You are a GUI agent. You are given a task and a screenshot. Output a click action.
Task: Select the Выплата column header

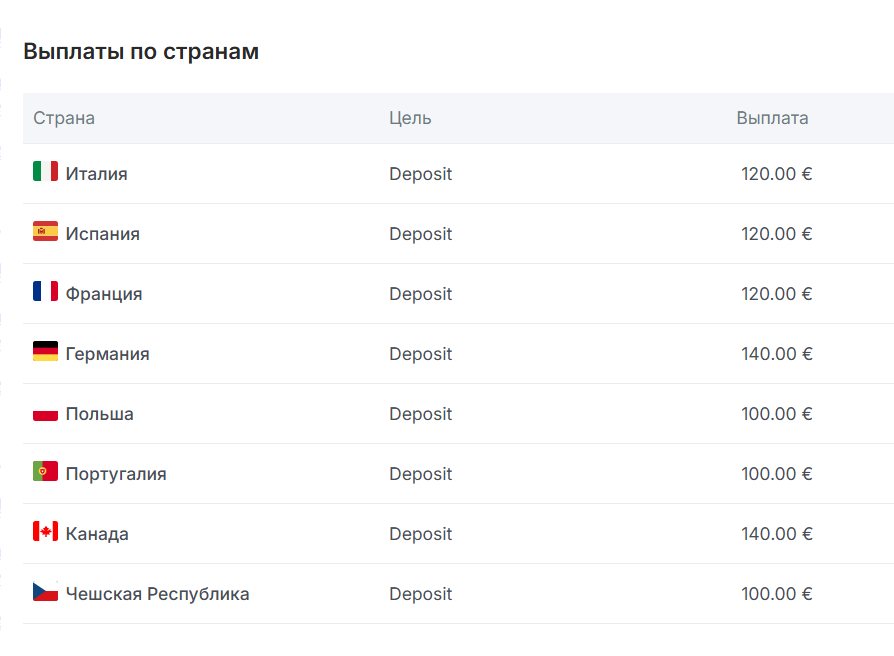[772, 118]
